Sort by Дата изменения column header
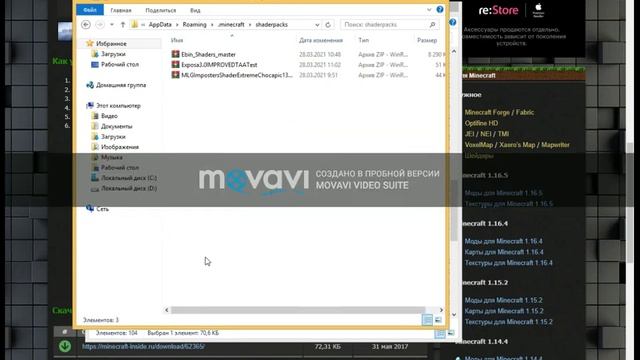The image size is (640, 360). click(x=321, y=40)
